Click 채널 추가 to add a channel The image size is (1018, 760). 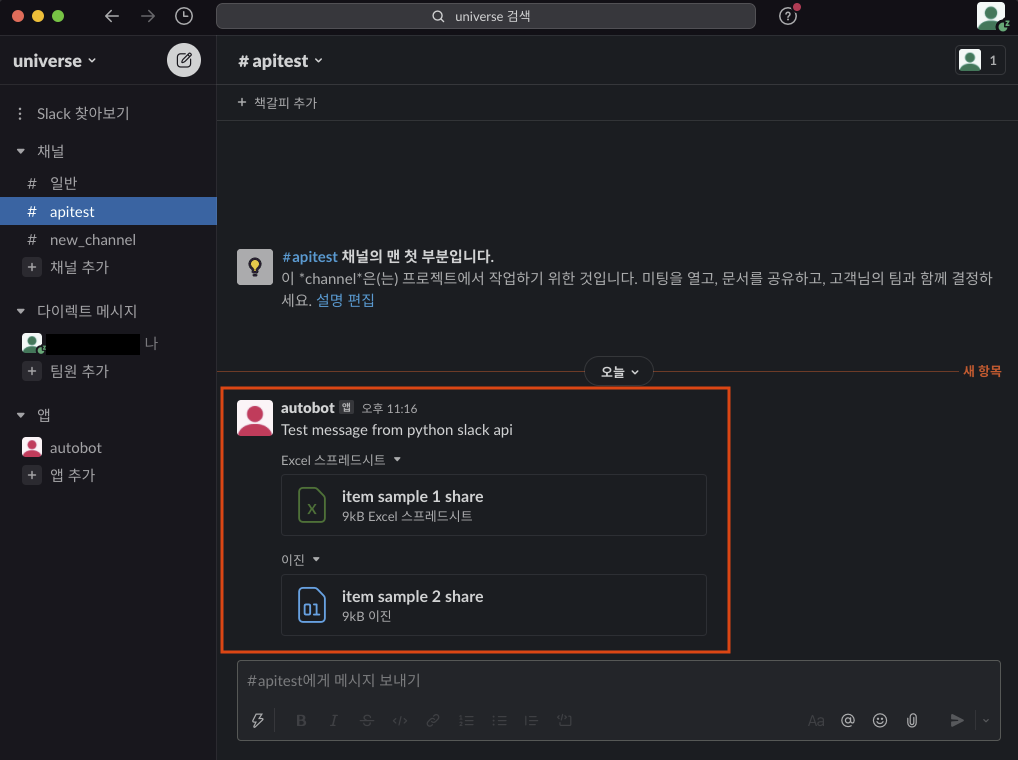[79, 267]
